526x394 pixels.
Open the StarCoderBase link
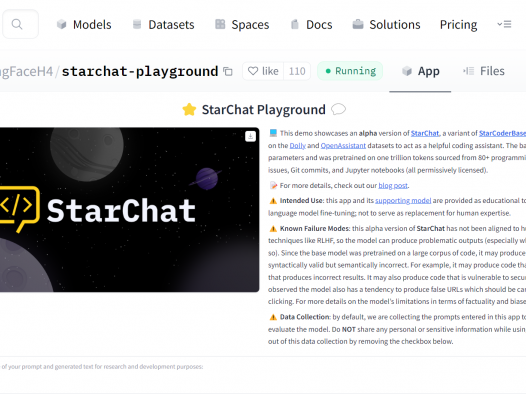click(x=502, y=133)
